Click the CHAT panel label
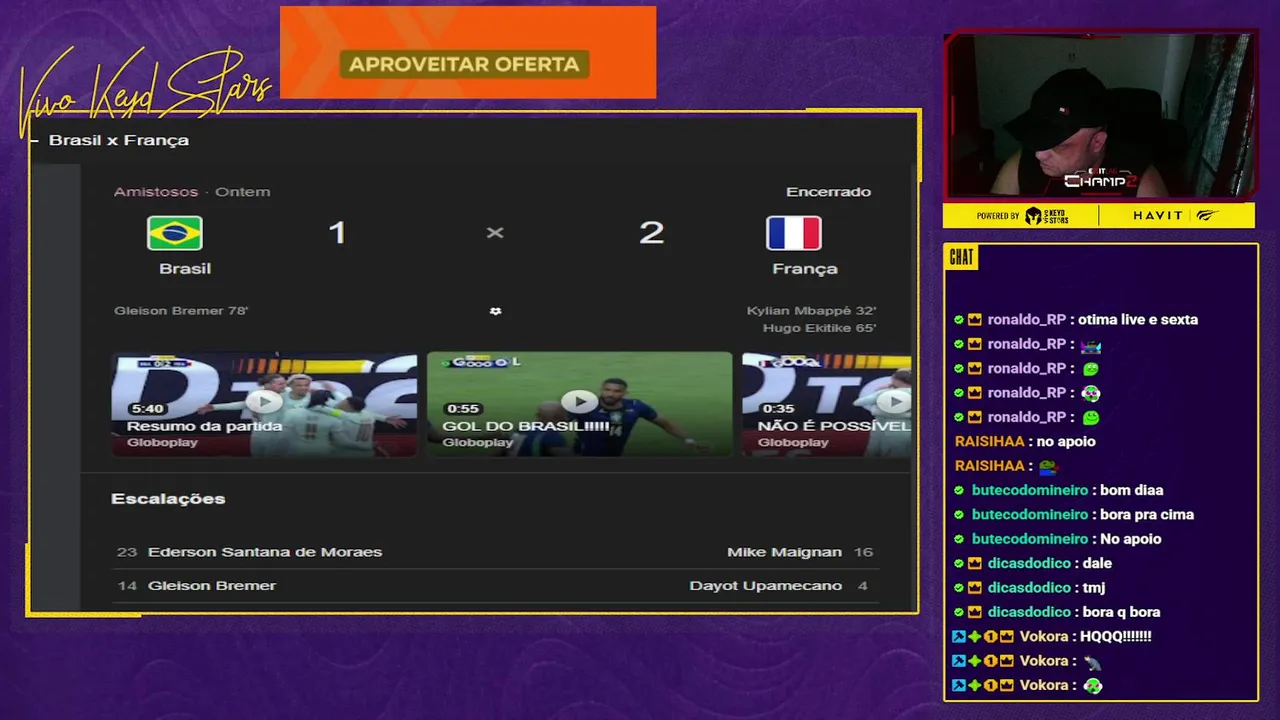This screenshot has height=720, width=1280. point(961,258)
